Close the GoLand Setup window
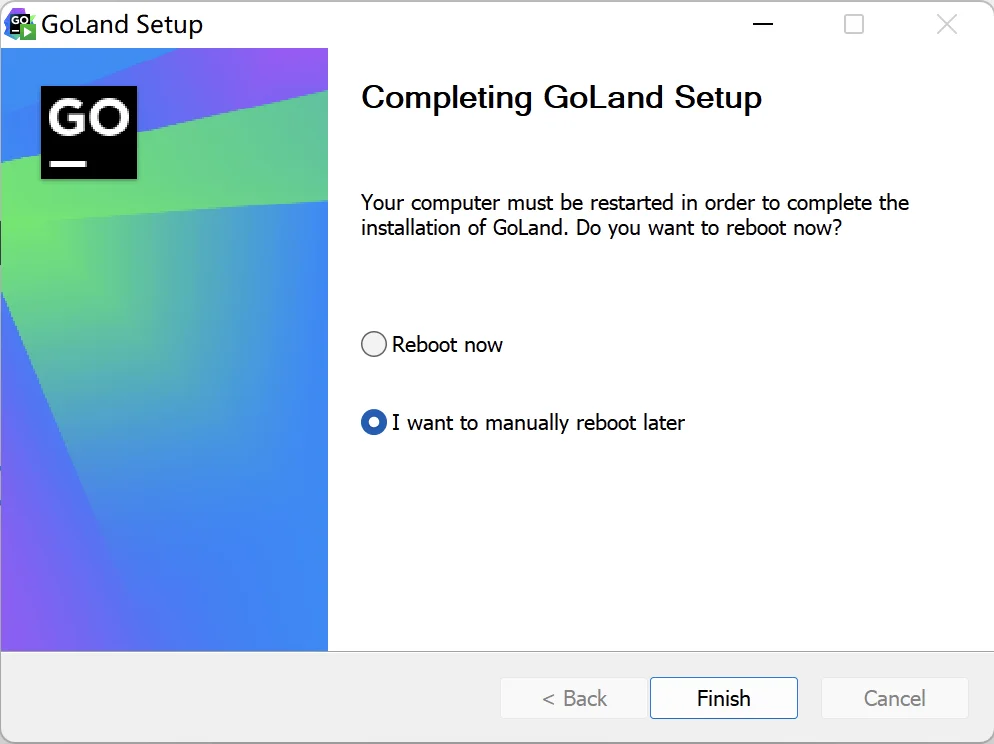 (946, 24)
